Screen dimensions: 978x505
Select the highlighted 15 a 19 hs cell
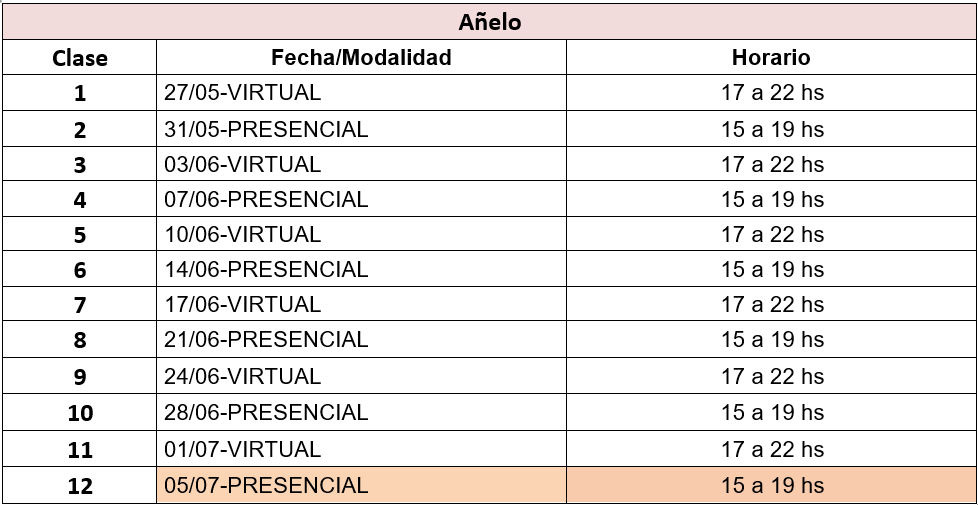pos(771,484)
